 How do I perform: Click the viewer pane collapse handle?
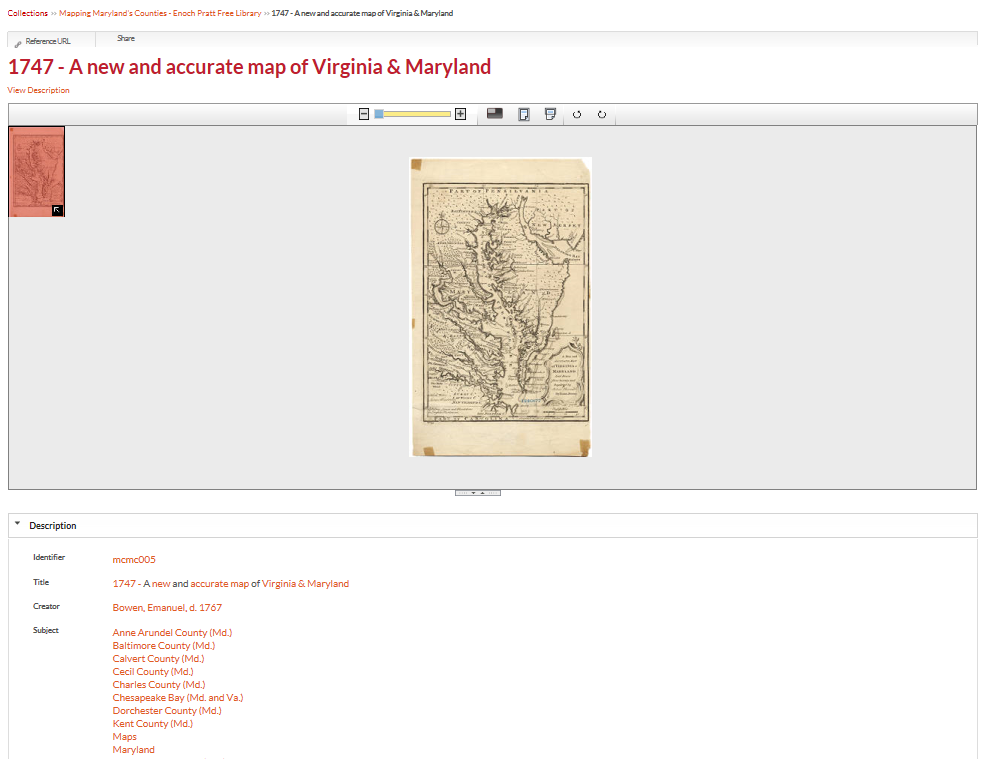coord(478,493)
